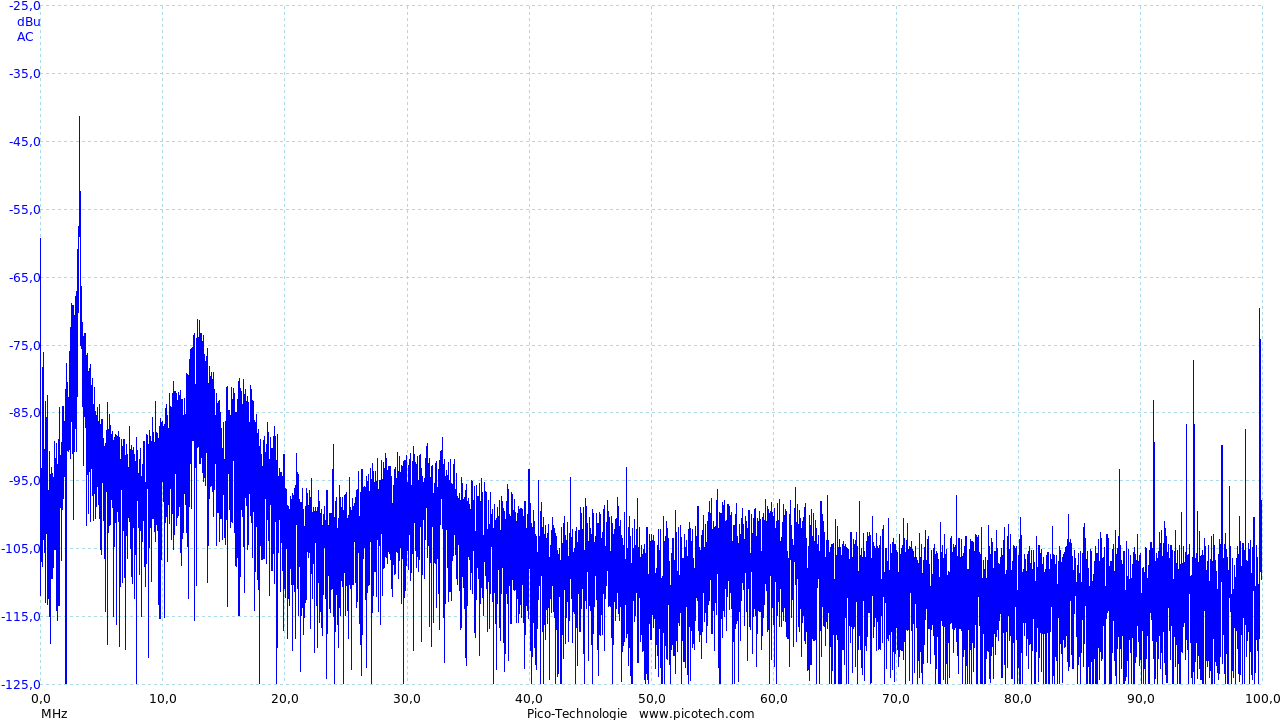Click the -95,0 y-axis label
The height and width of the screenshot is (720, 1280).
click(x=25, y=480)
